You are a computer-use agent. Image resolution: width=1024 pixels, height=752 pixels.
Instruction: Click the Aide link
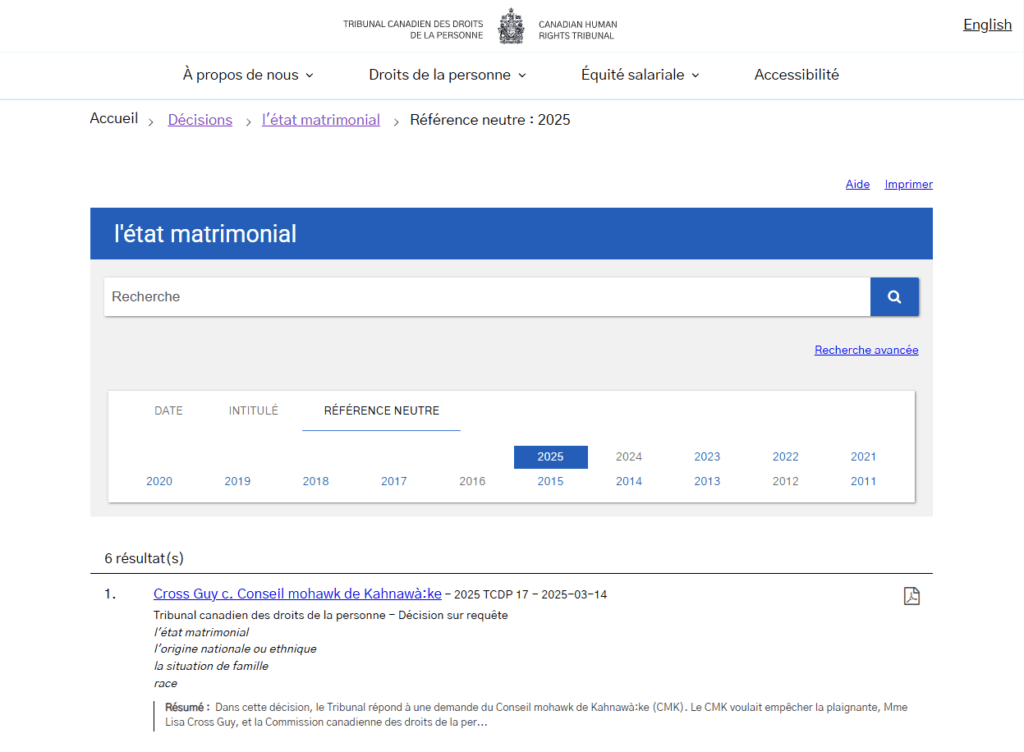point(857,184)
